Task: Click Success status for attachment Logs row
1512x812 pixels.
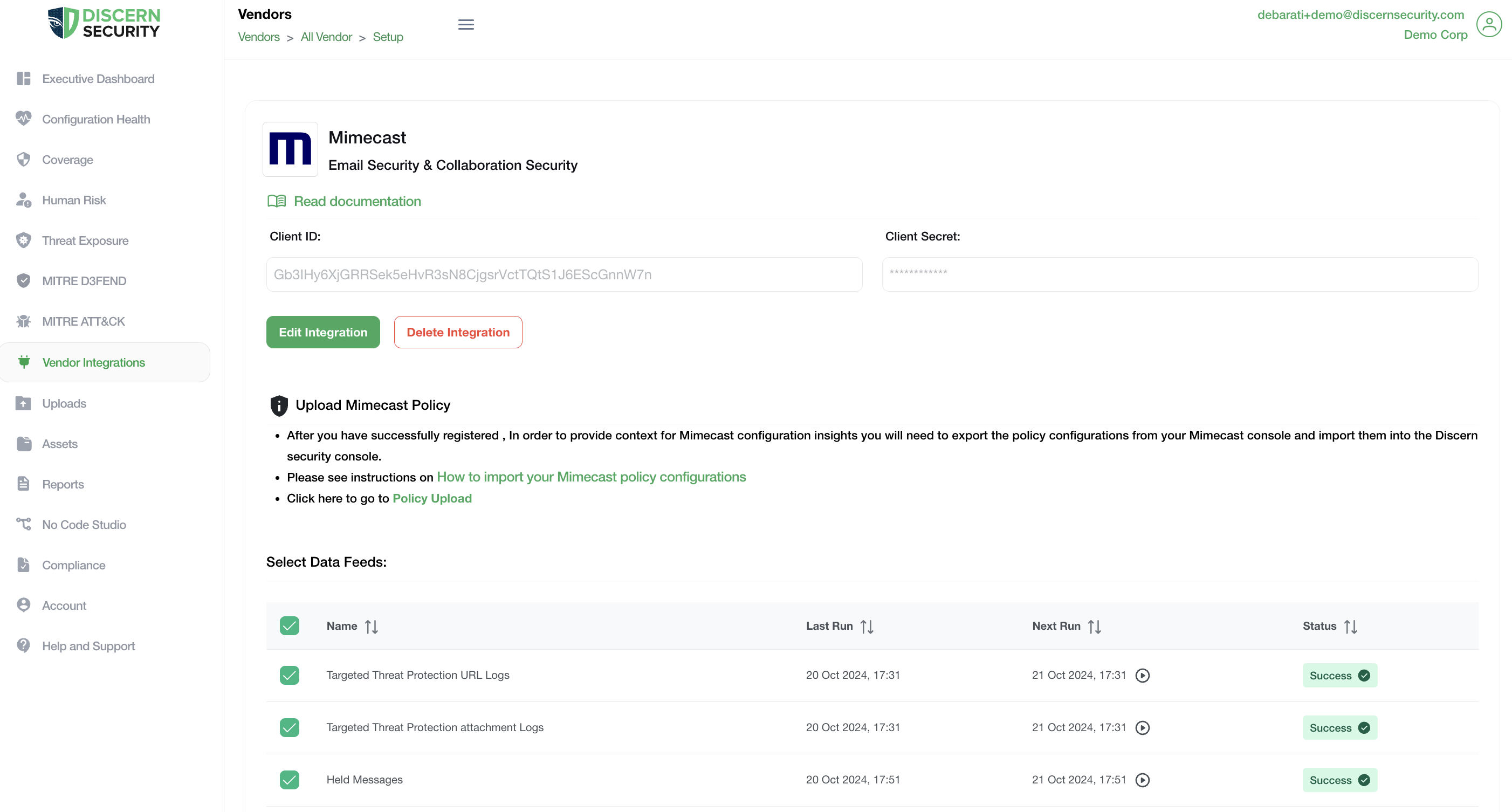Action: pos(1339,727)
